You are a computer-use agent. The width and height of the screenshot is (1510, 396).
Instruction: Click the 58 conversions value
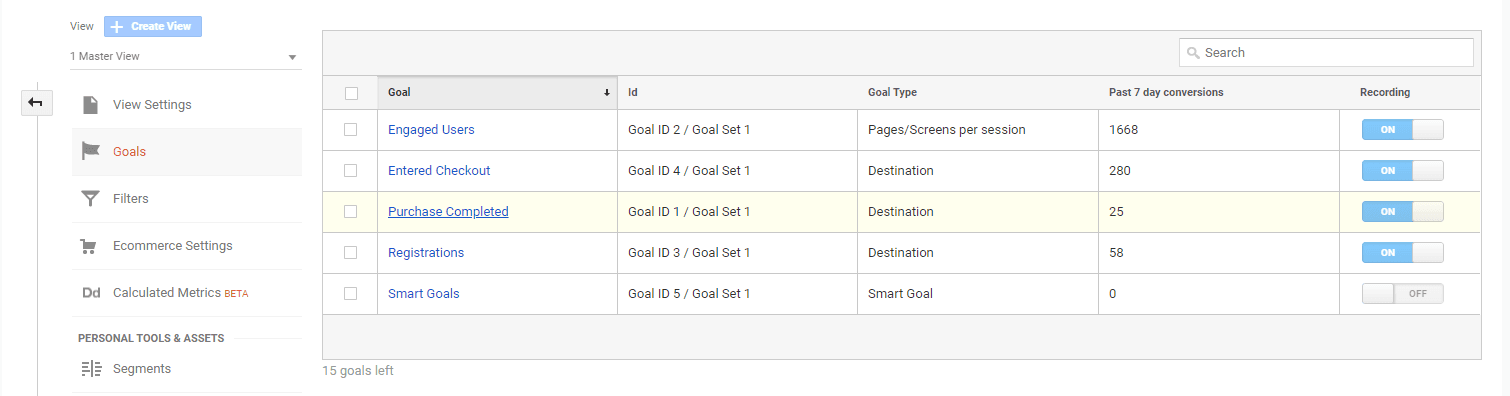tap(1116, 253)
